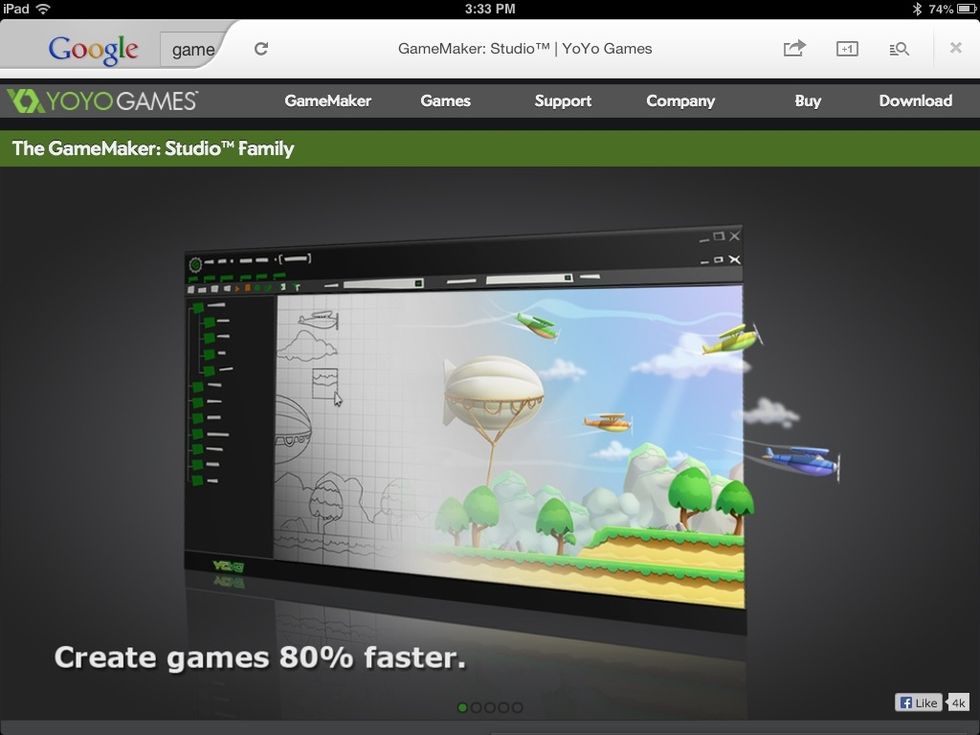Click the Facebook Like button
Image resolution: width=980 pixels, height=735 pixels.
919,702
